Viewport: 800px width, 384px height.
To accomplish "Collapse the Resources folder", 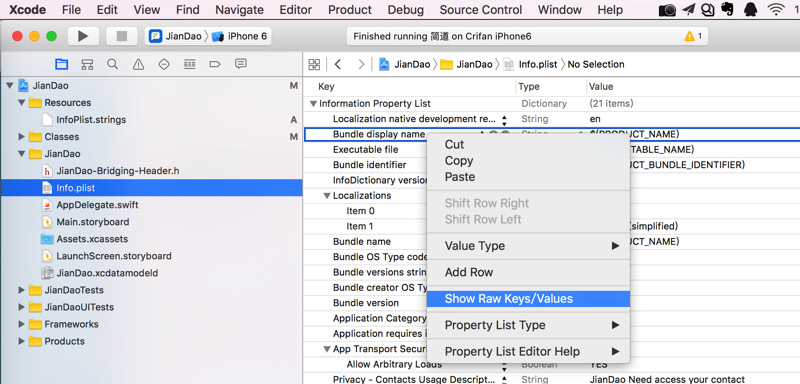I will pyautogui.click(x=21, y=103).
